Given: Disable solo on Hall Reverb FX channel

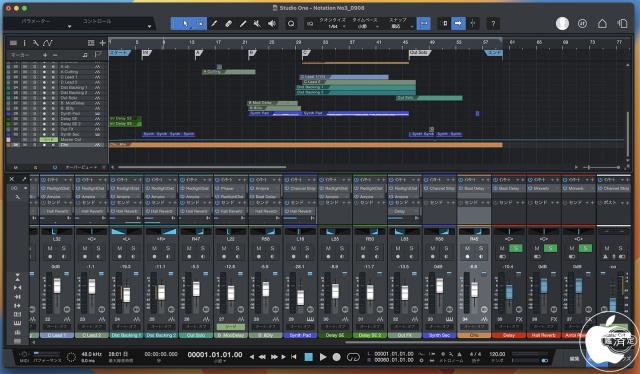Looking at the screenshot, I should pos(550,248).
